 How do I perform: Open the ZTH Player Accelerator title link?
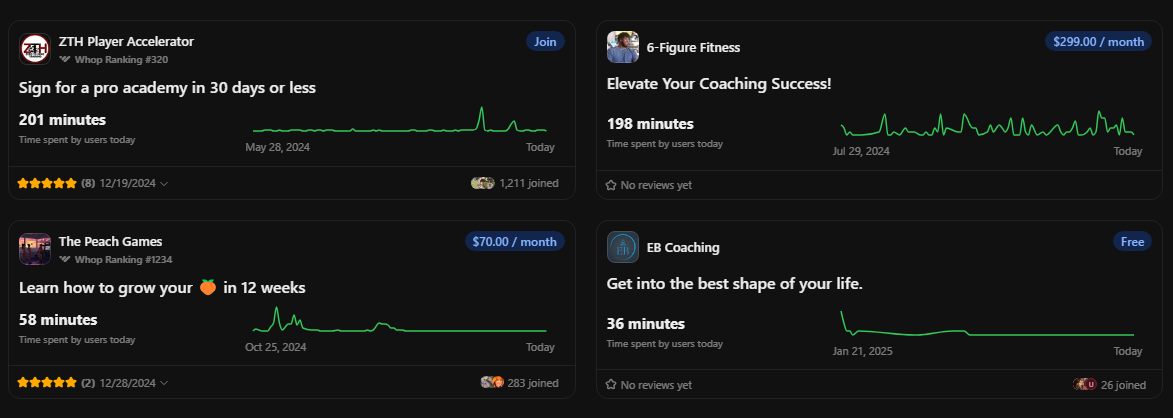click(x=126, y=42)
